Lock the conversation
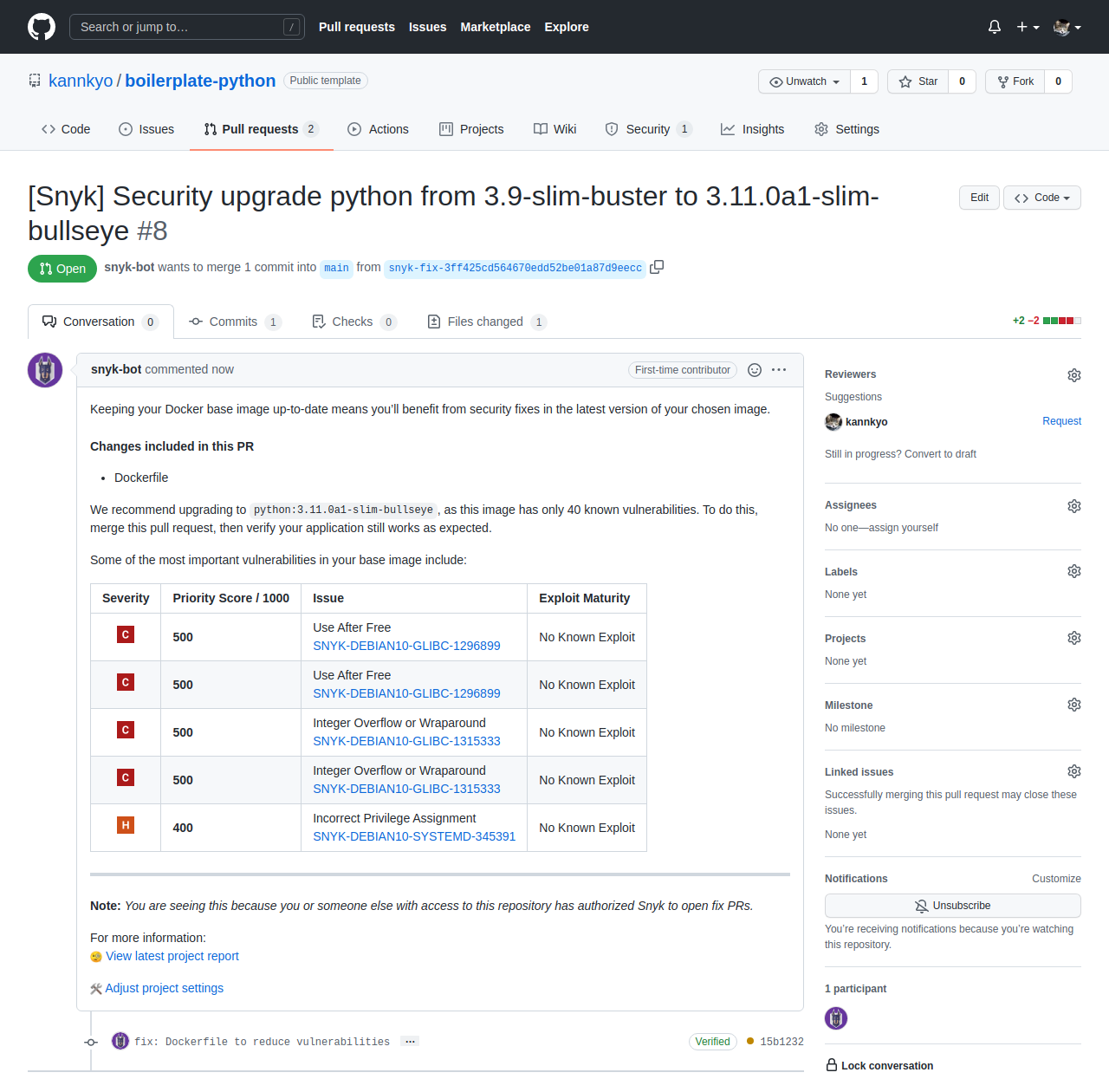The width and height of the screenshot is (1109, 1092). tap(879, 1066)
